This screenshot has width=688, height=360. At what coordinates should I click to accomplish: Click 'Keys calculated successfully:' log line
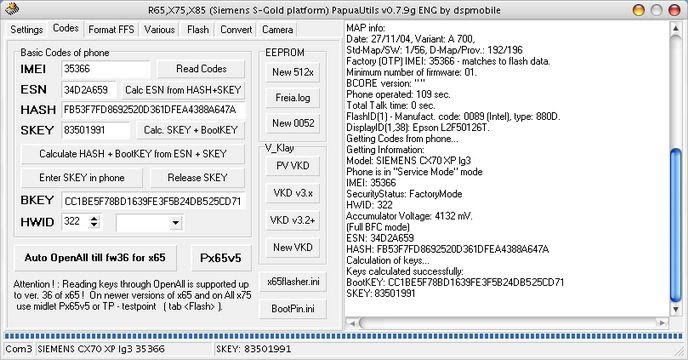404,271
